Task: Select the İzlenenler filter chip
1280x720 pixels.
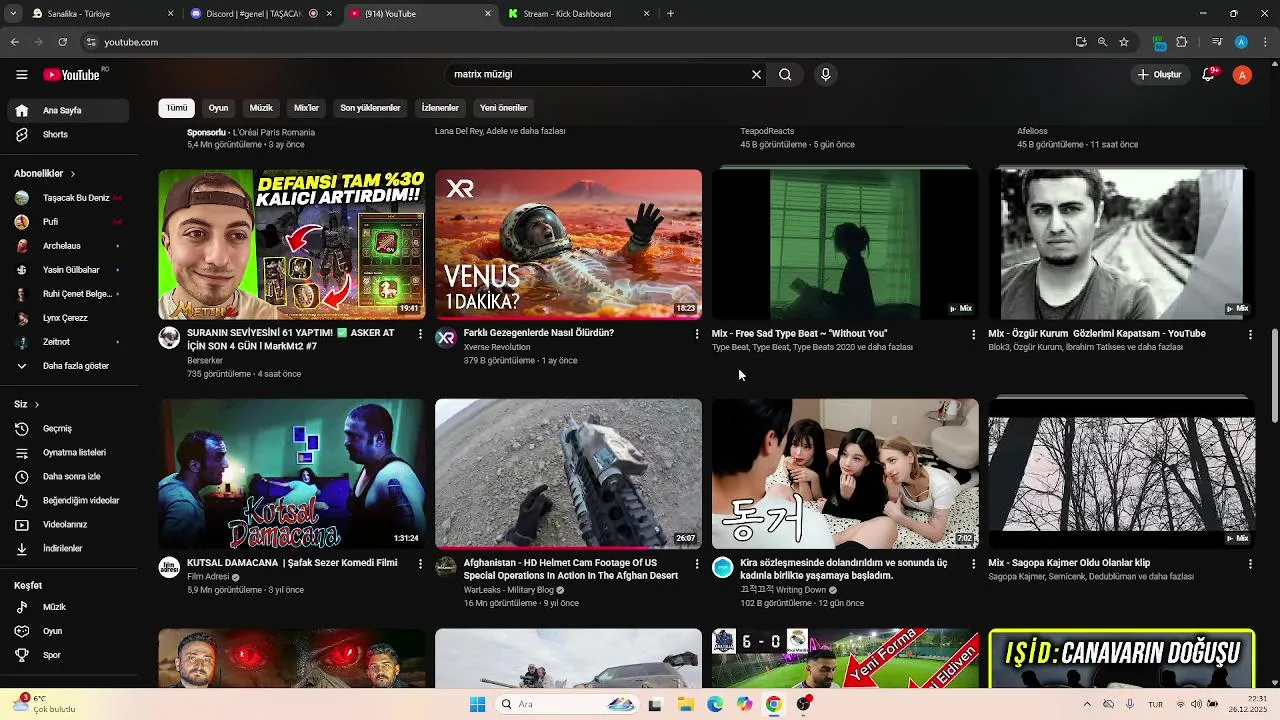Action: pos(440,108)
